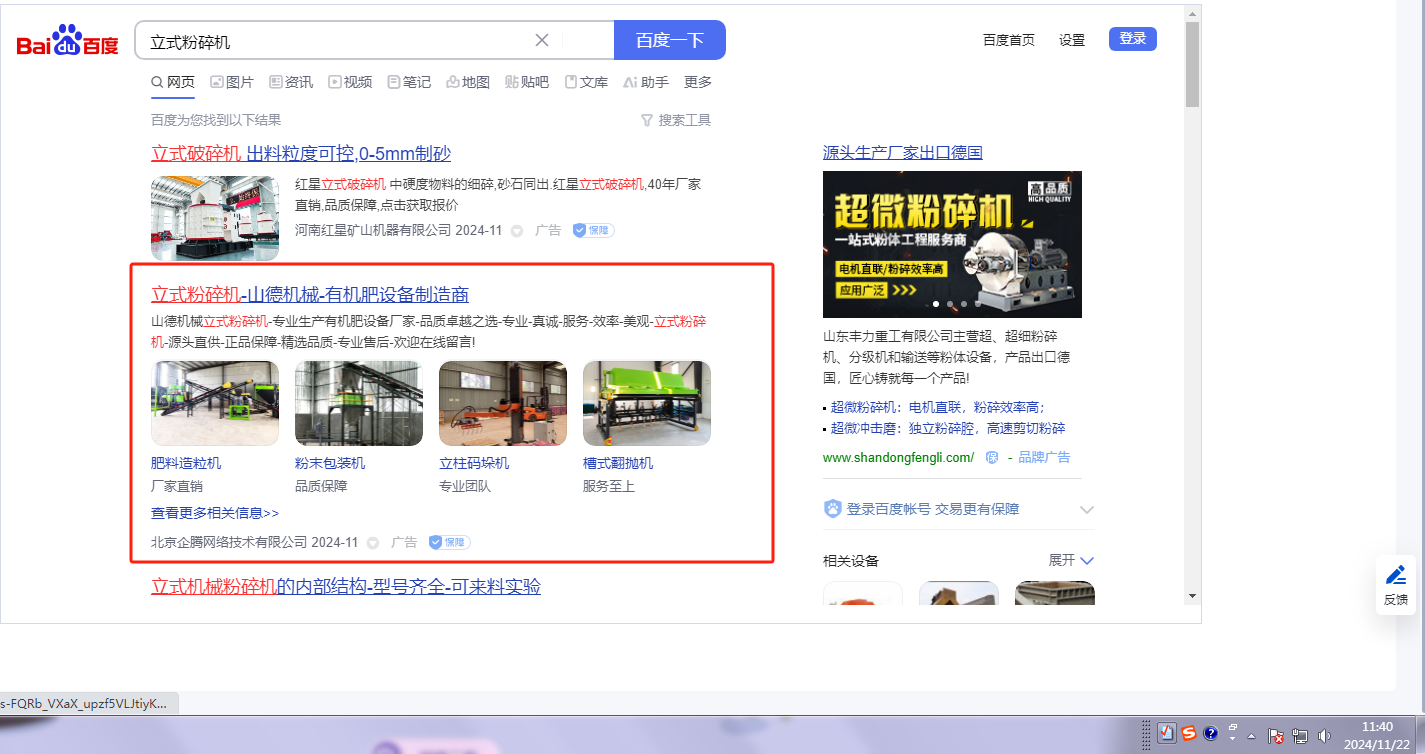Viewport: 1425px width, 754px height.
Task: Open the 笔记 tab
Action: click(409, 82)
